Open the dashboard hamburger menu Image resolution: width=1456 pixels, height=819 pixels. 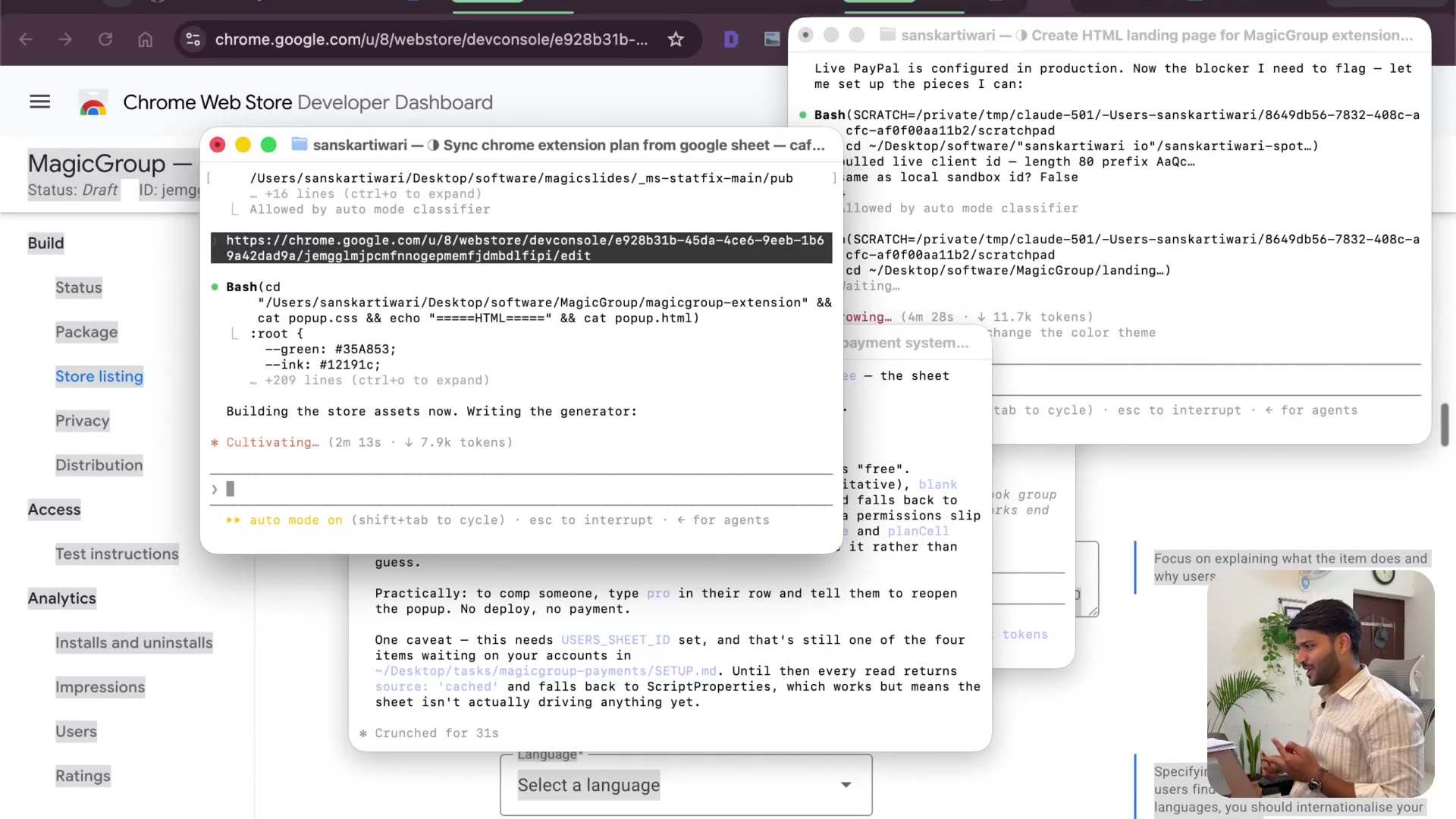pos(40,102)
